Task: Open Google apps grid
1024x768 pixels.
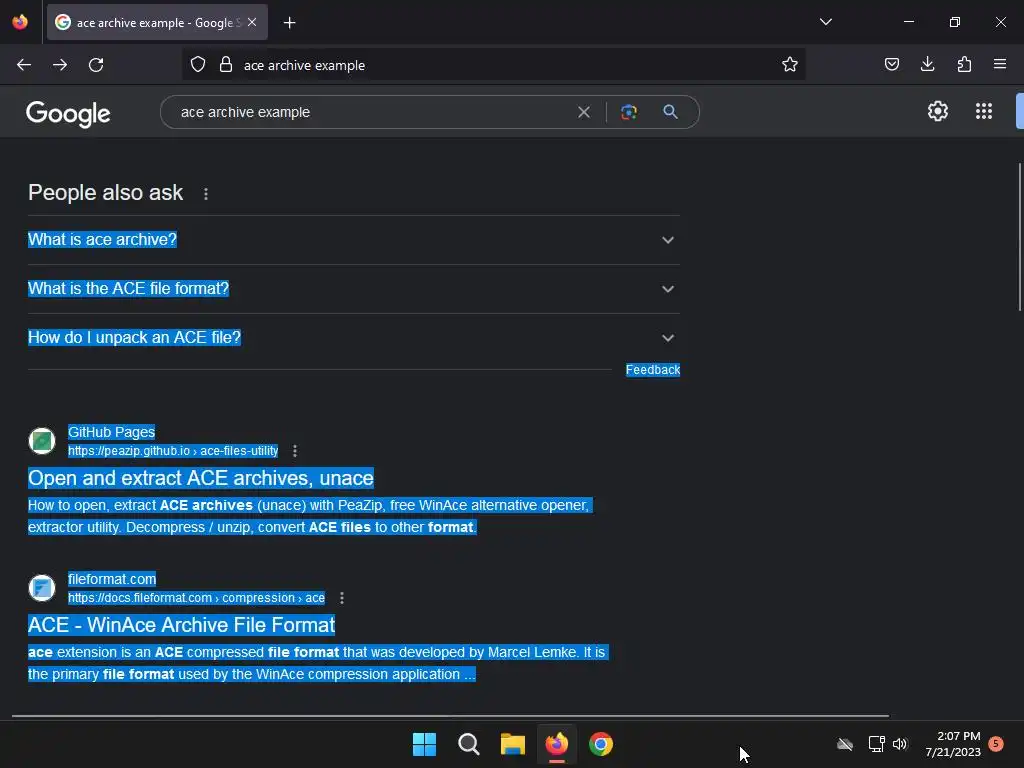Action: 984,111
